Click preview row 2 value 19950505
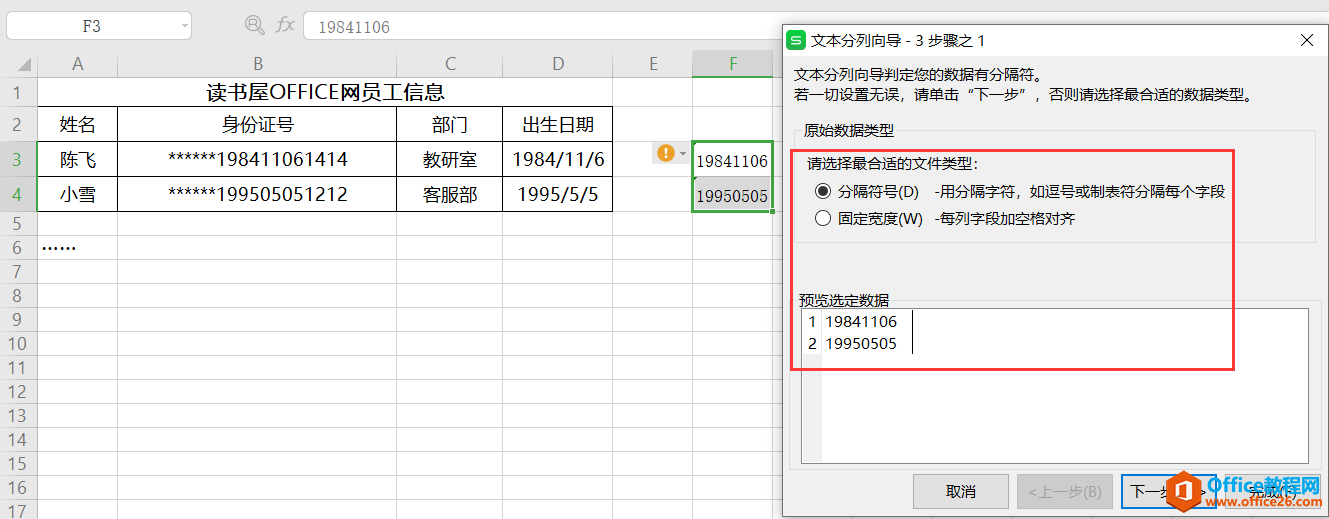 [x=861, y=344]
